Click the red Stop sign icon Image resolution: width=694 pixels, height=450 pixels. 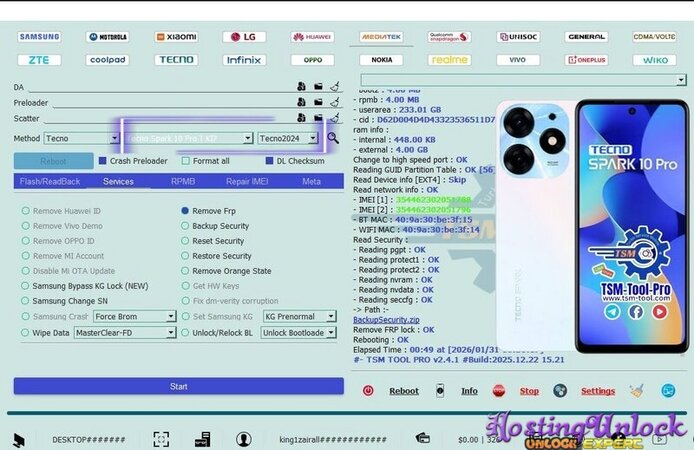[499, 391]
